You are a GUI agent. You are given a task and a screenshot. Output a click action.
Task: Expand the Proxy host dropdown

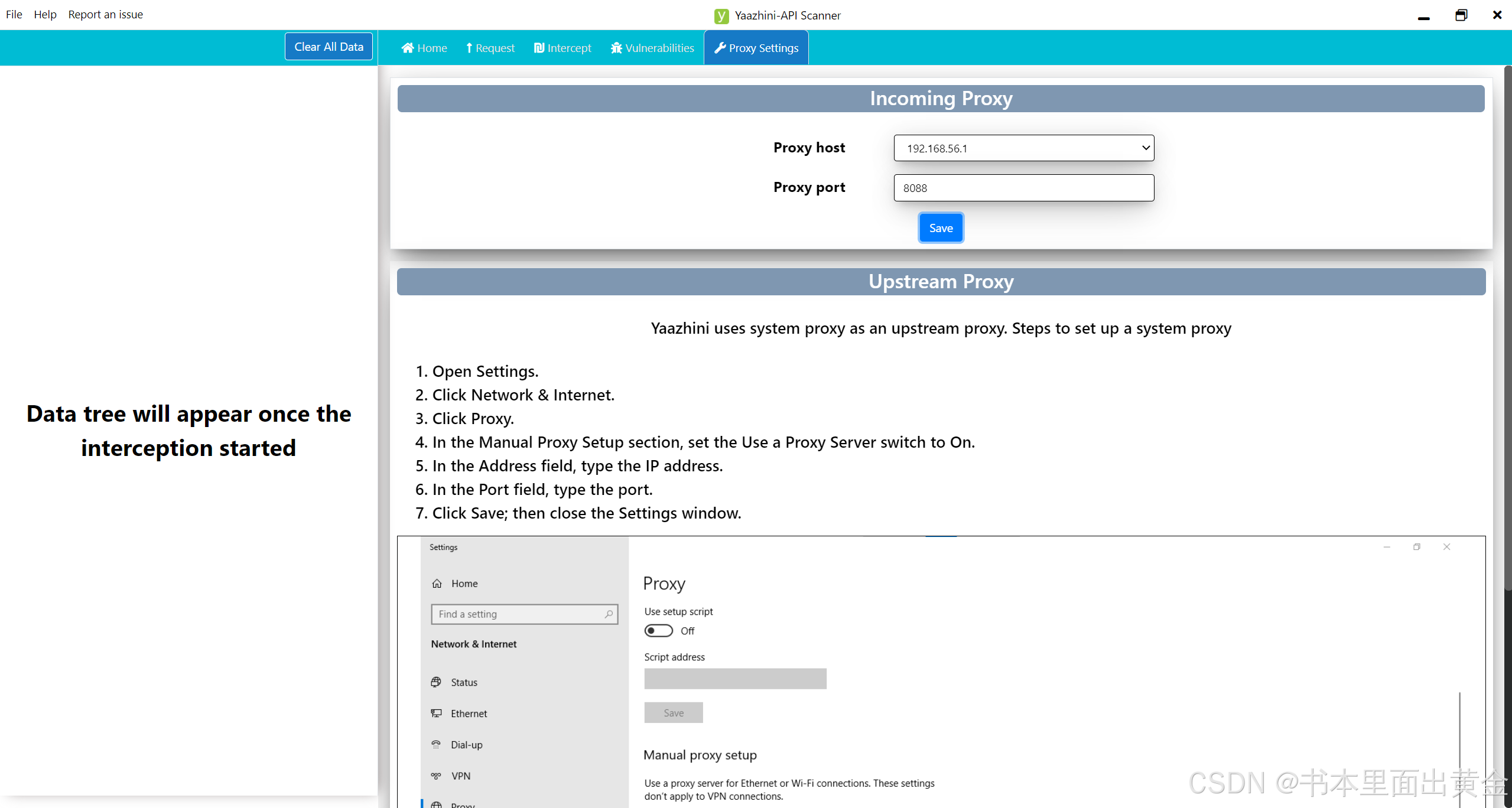1023,148
